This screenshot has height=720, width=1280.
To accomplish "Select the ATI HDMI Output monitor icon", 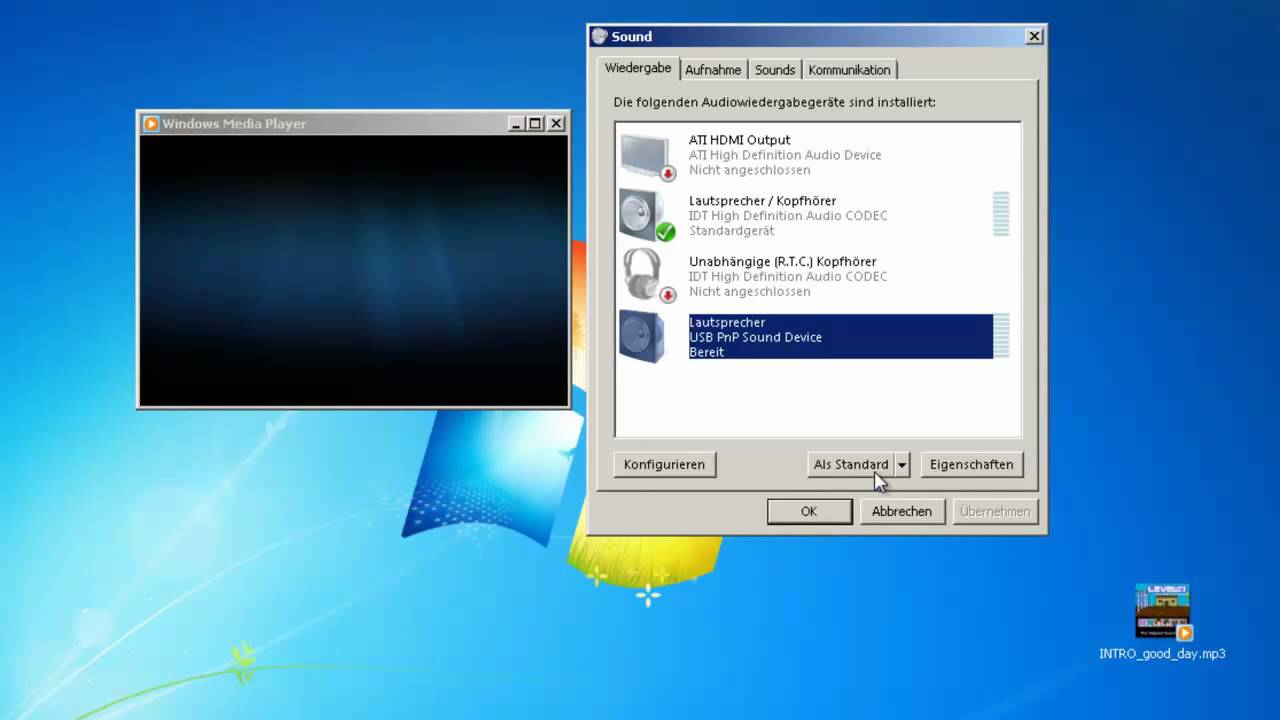I will point(647,156).
